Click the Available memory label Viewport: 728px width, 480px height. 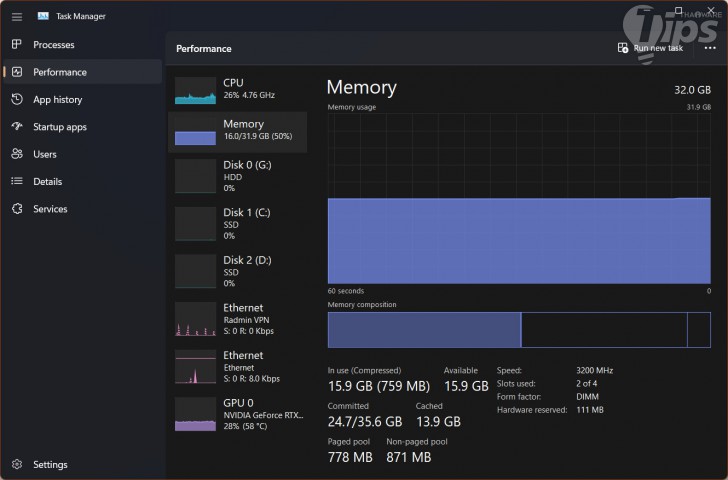coord(461,370)
